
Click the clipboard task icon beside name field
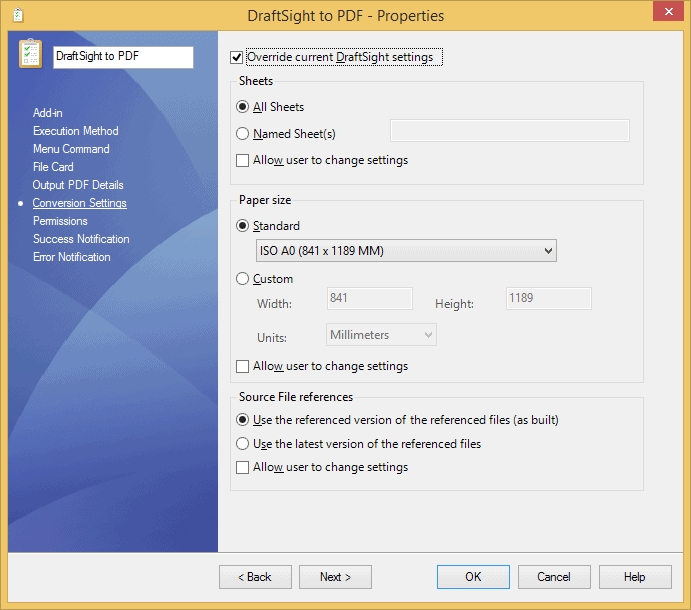[x=30, y=53]
